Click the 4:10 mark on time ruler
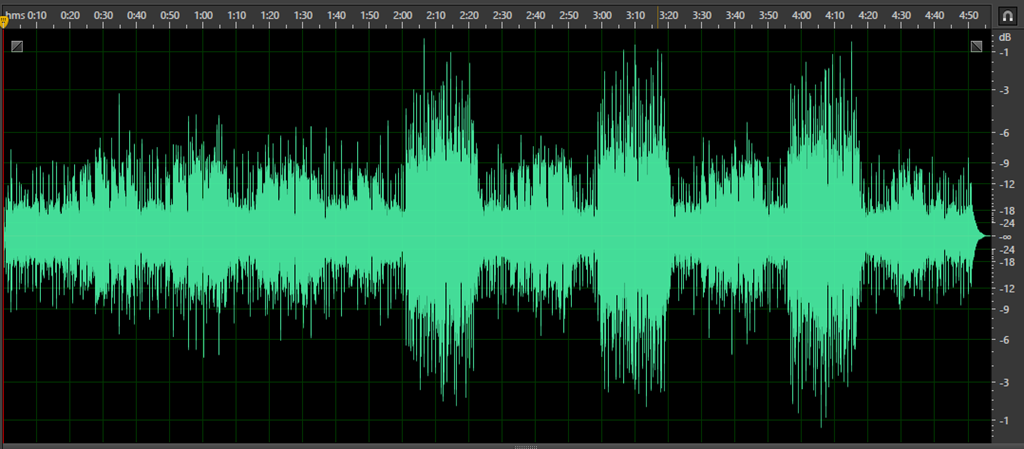 (835, 14)
